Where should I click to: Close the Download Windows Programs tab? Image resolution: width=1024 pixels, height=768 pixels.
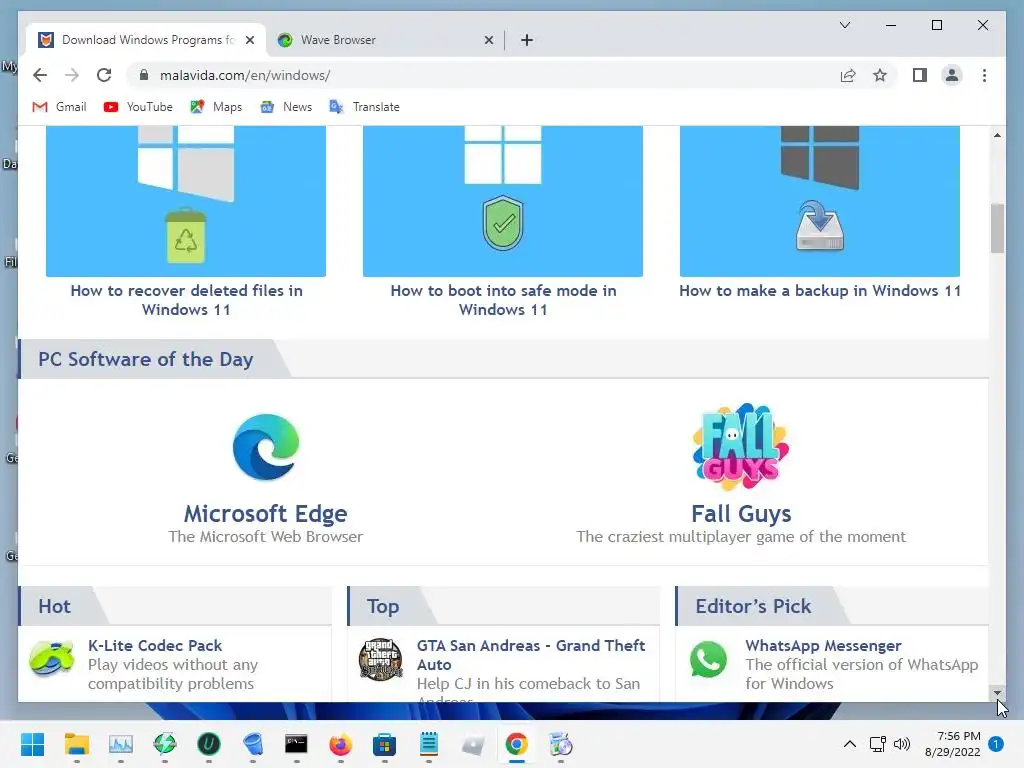tap(249, 40)
